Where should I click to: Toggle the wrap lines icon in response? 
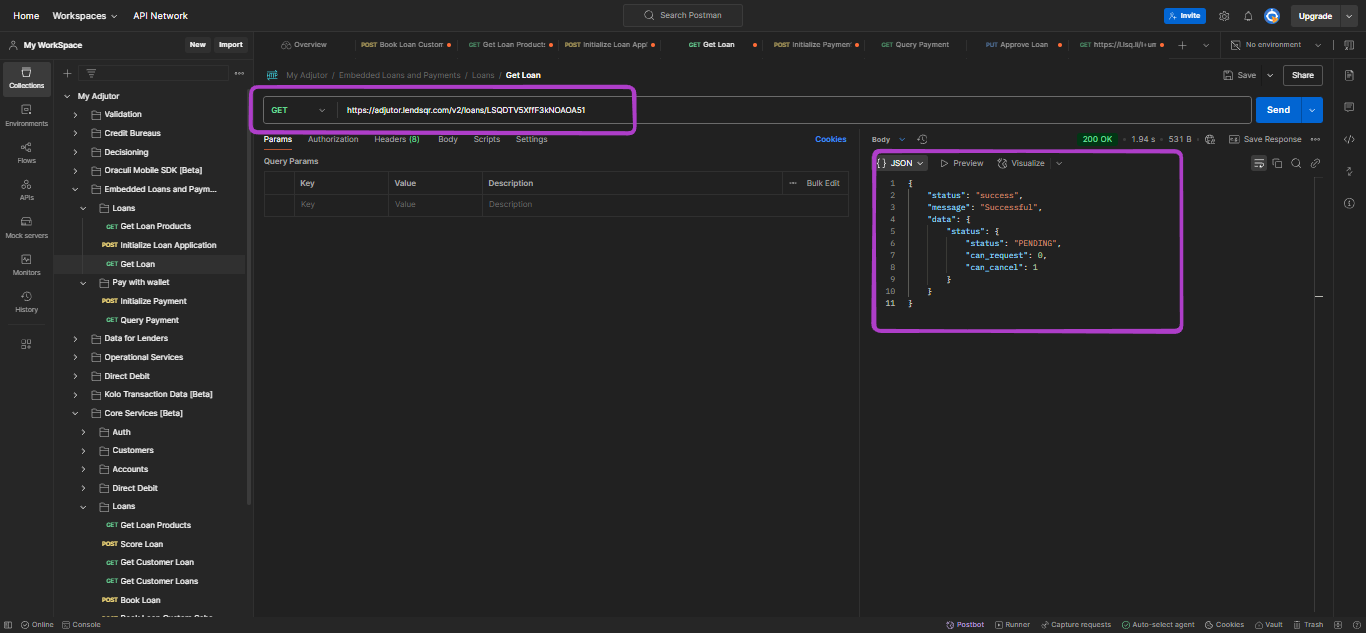tap(1259, 163)
